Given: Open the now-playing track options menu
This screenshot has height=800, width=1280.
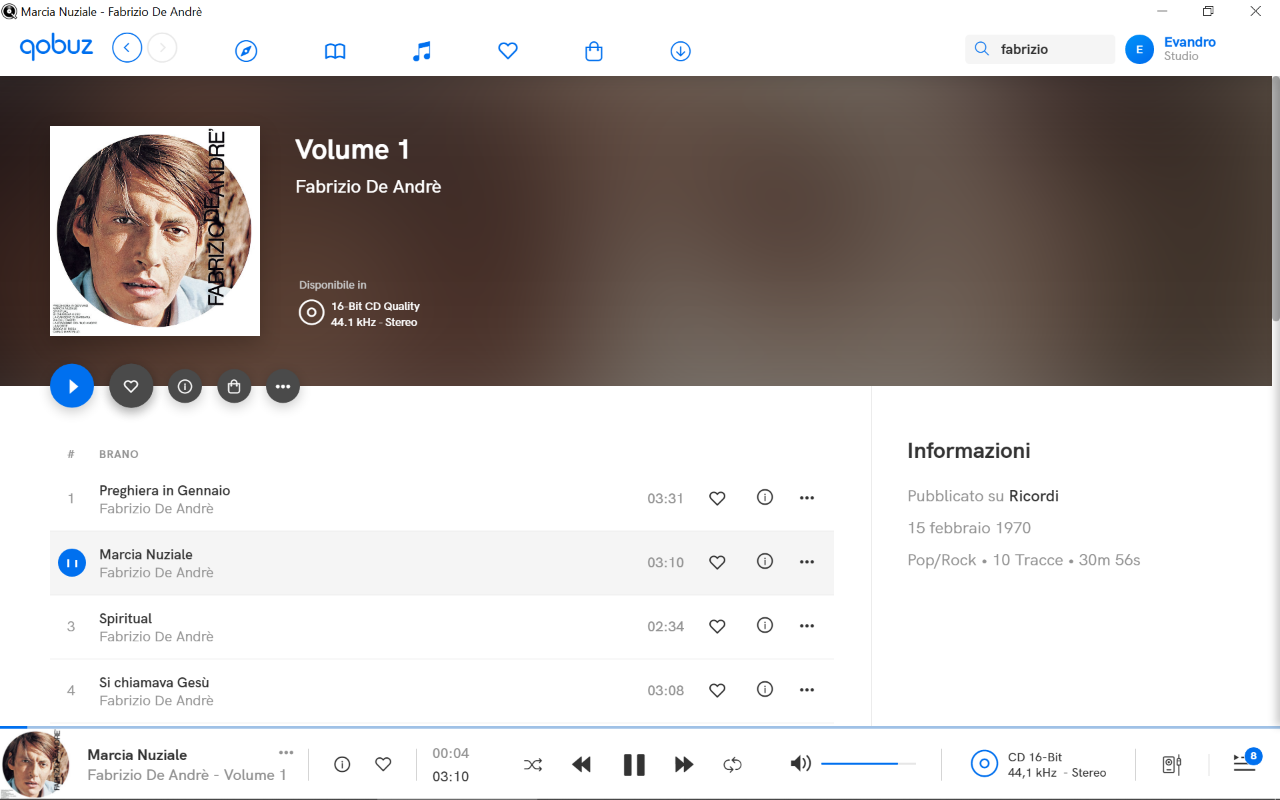Looking at the screenshot, I should click(286, 753).
